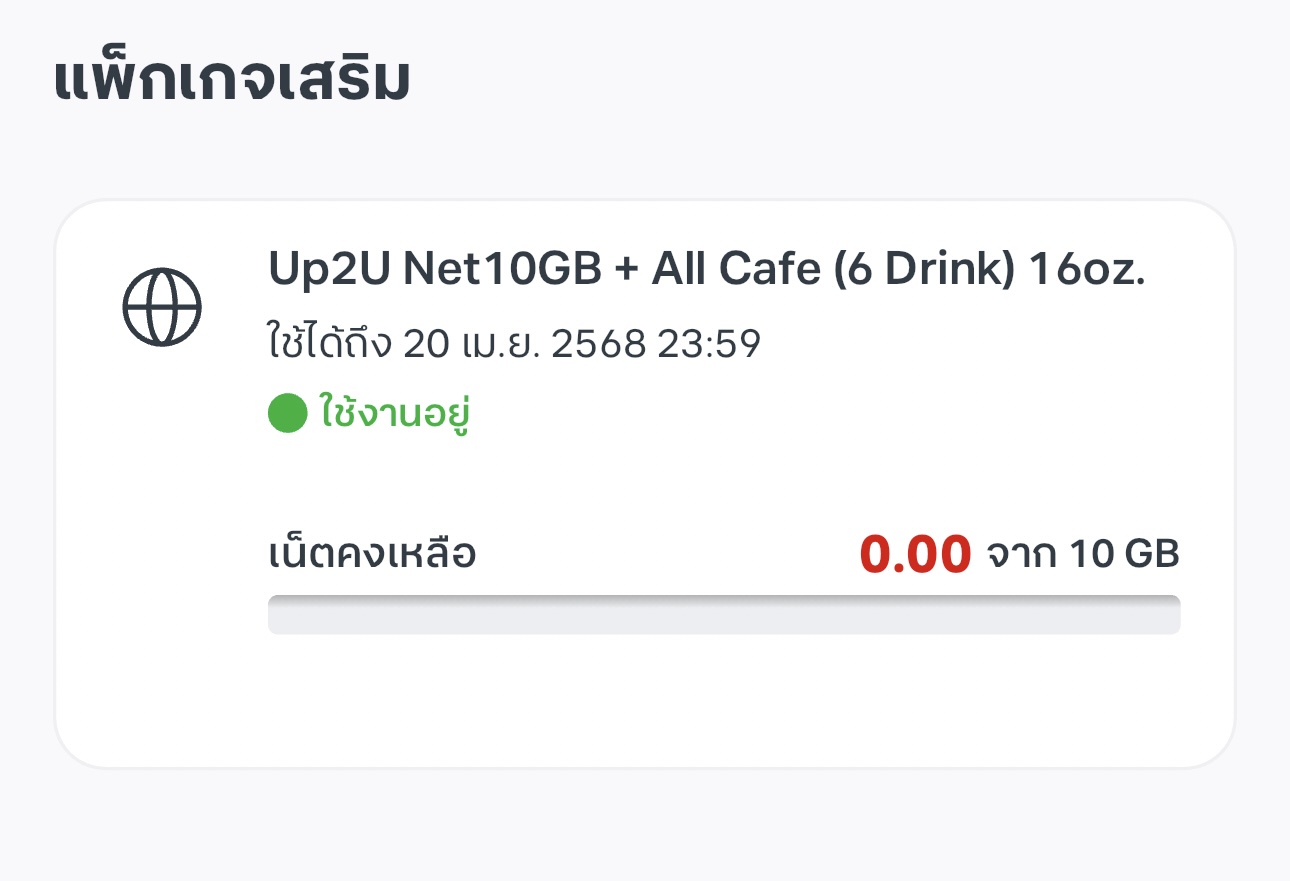This screenshot has height=881, width=1290.
Task: Tap the empty area below the progress bar
Action: pyautogui.click(x=724, y=700)
